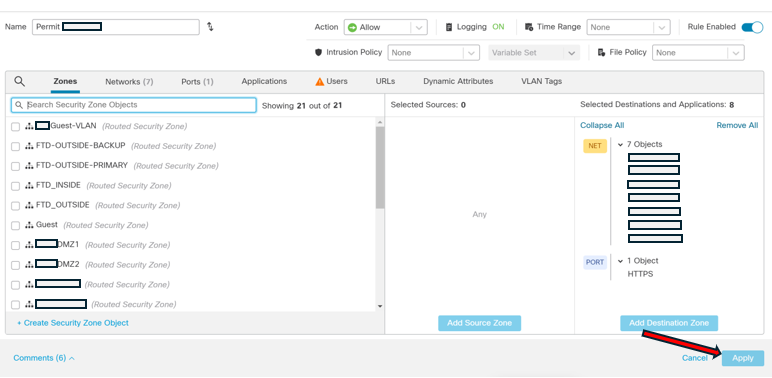772x378 pixels.
Task: Switch to the Networks (7) tab
Action: click(x=129, y=82)
